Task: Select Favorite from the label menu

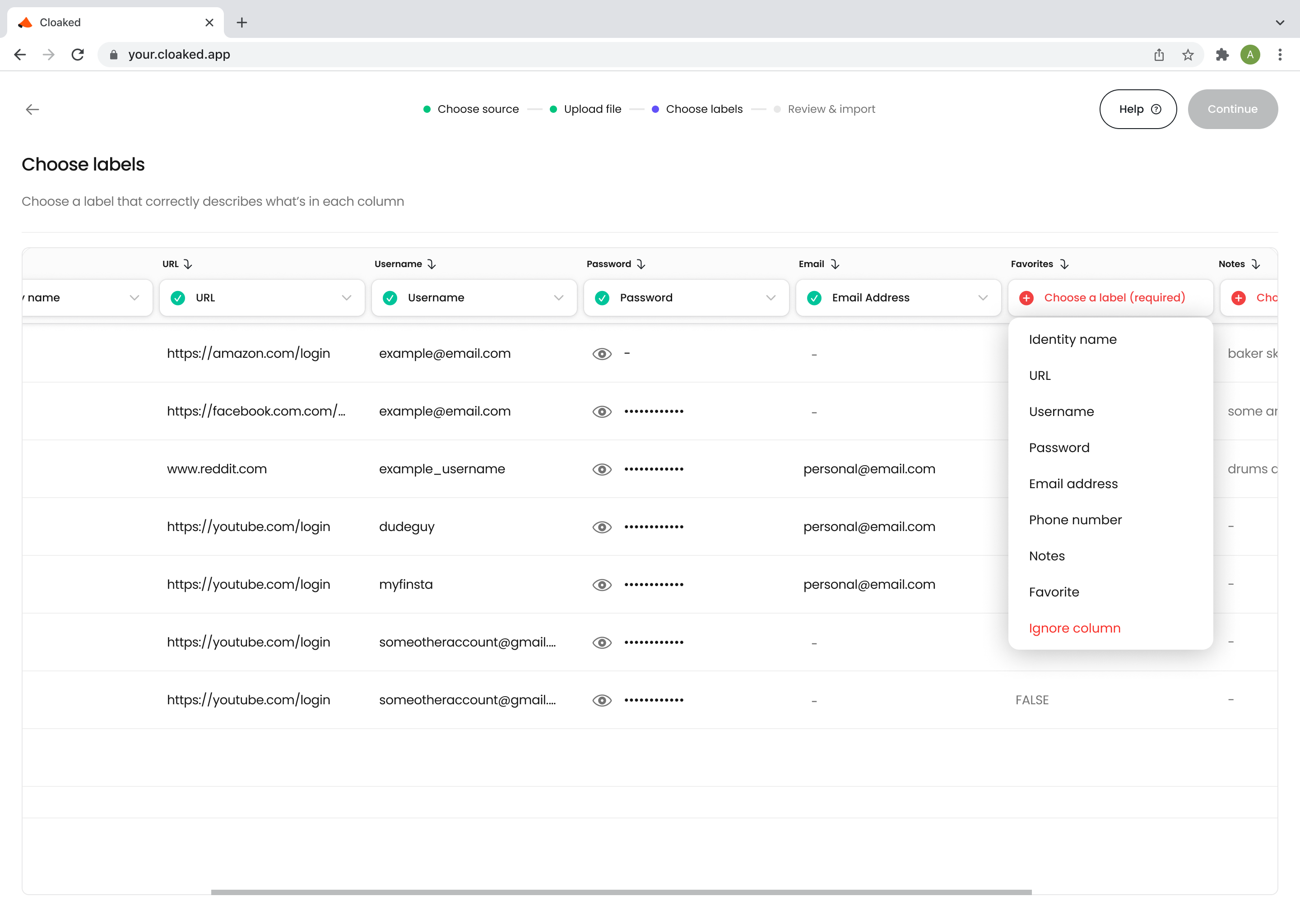Action: (x=1054, y=592)
